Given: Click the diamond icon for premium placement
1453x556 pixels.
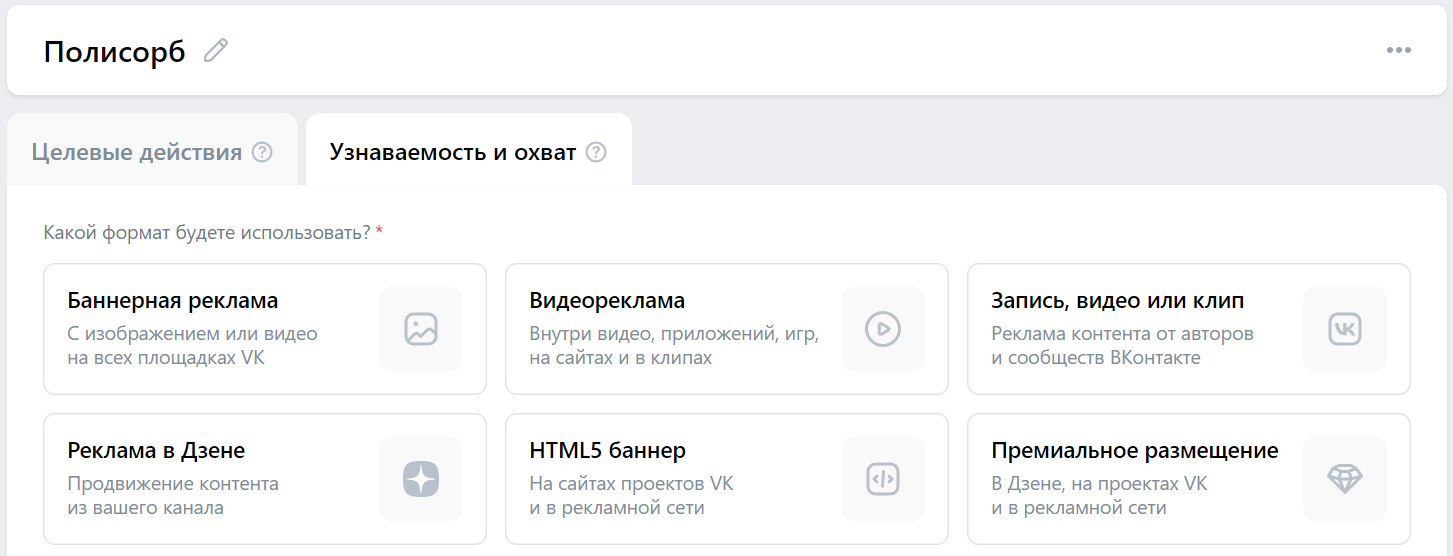Looking at the screenshot, I should [x=1345, y=479].
